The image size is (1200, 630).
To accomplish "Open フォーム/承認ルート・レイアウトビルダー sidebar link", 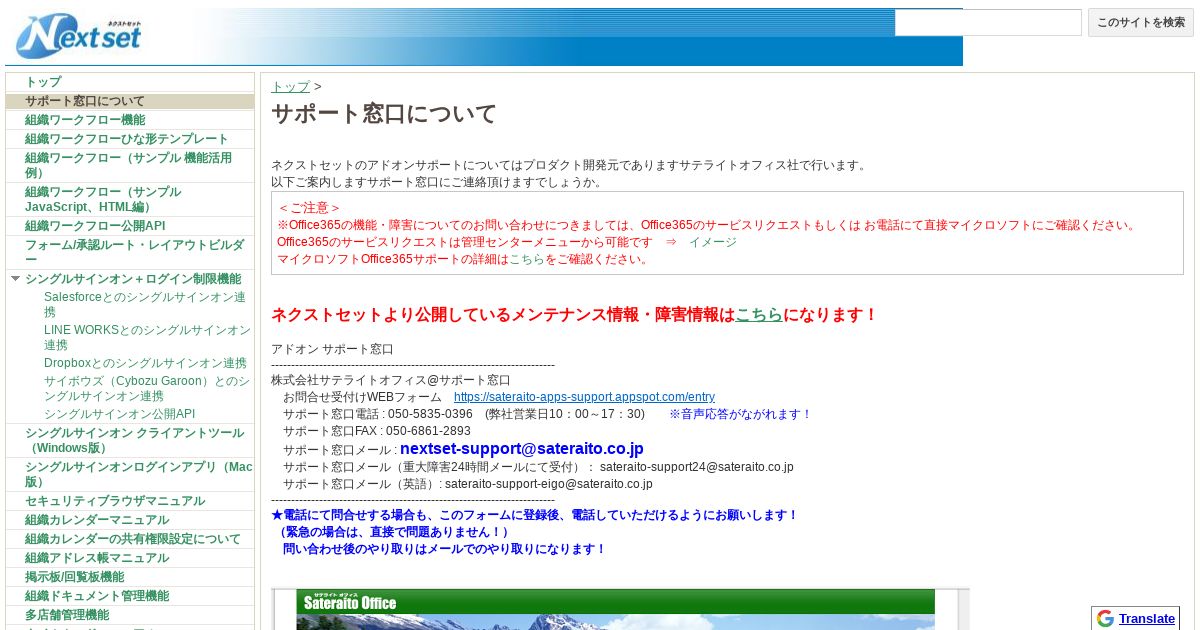I will [x=134, y=252].
